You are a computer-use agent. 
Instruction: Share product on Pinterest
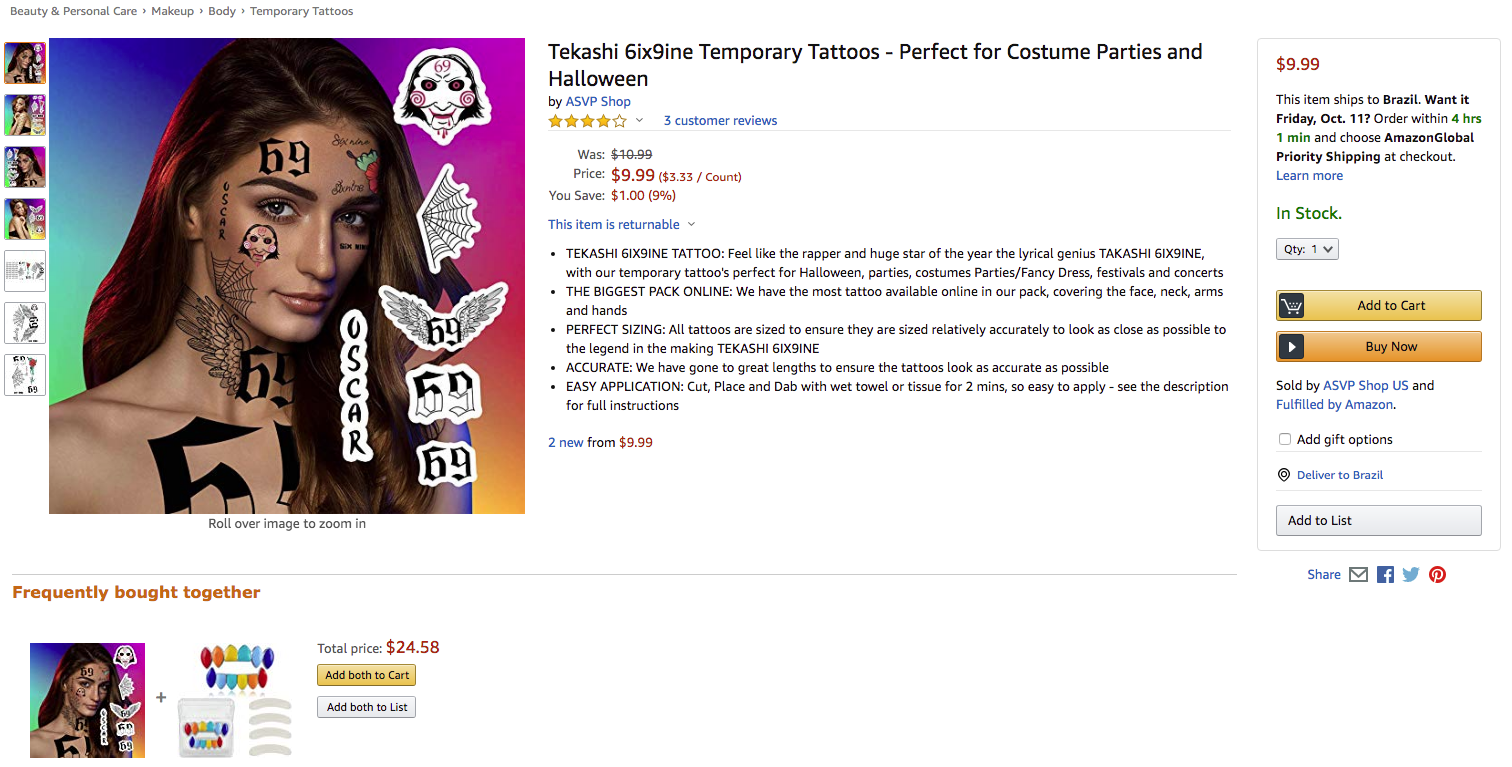[1437, 575]
